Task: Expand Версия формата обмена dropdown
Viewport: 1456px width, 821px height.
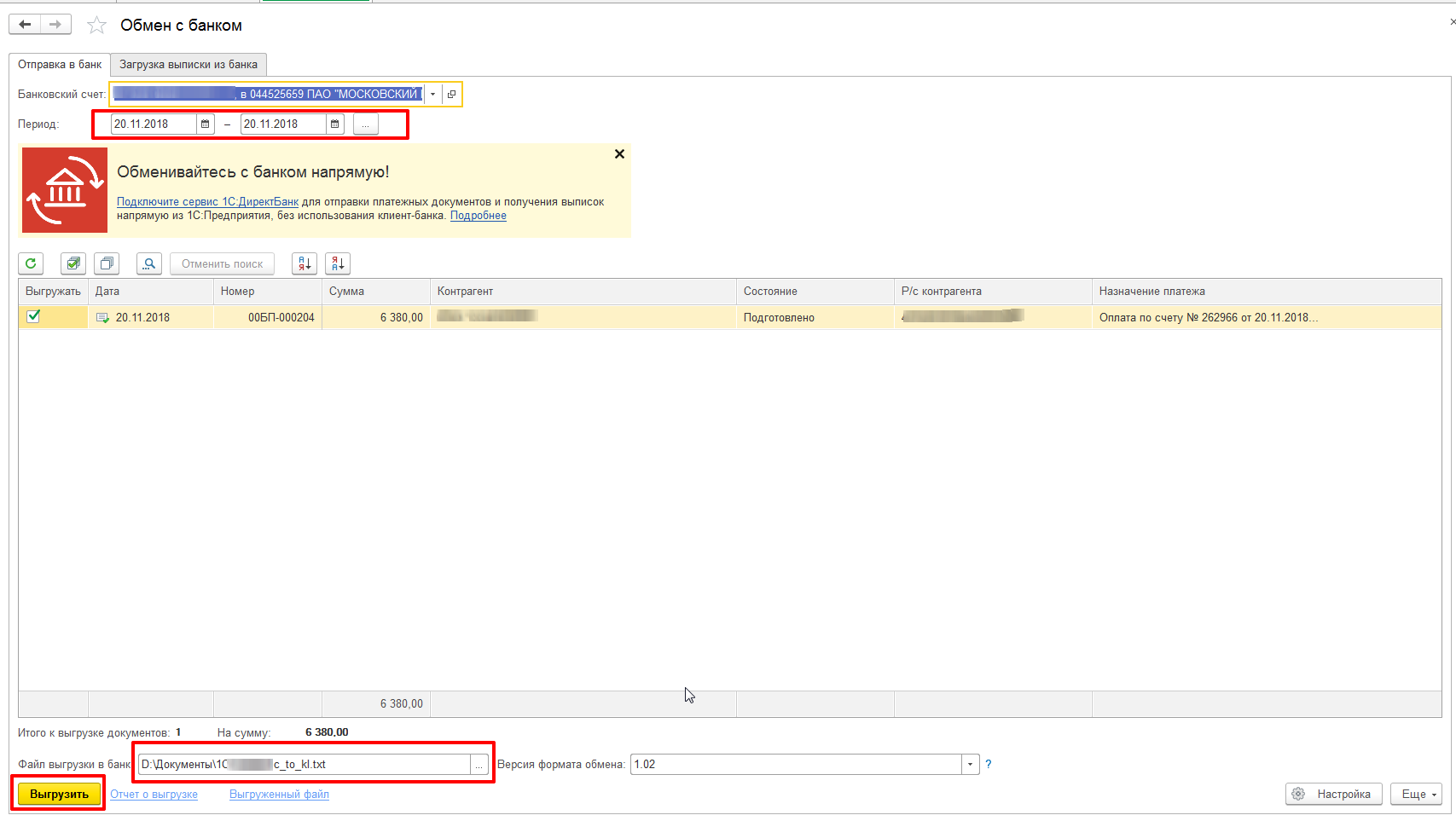Action: [x=970, y=765]
